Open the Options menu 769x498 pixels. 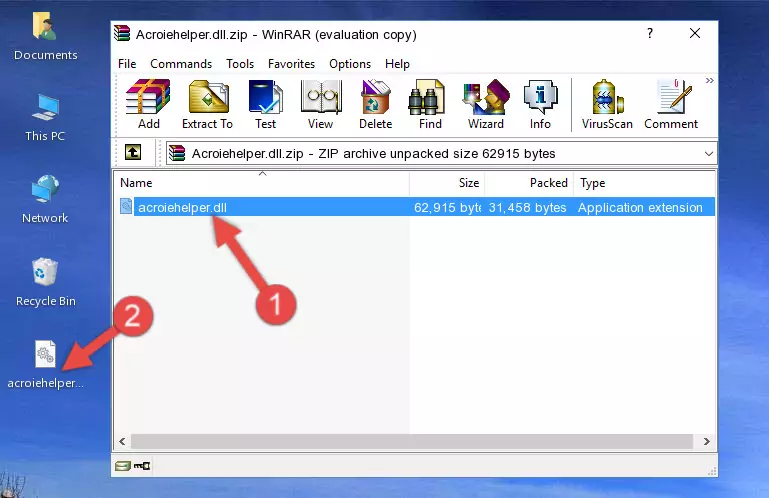click(x=350, y=64)
